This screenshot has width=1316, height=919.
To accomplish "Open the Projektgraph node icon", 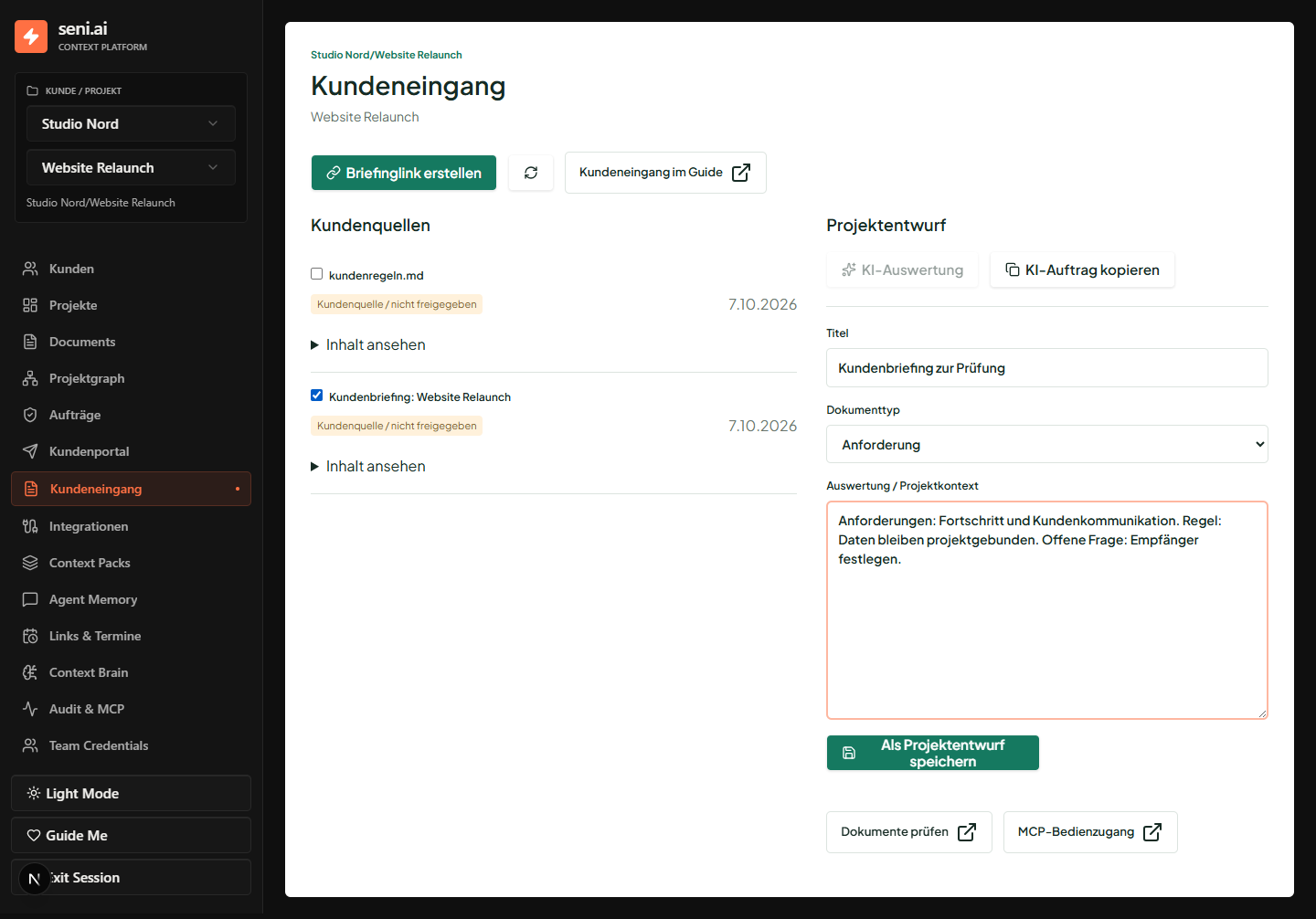I will [x=30, y=378].
